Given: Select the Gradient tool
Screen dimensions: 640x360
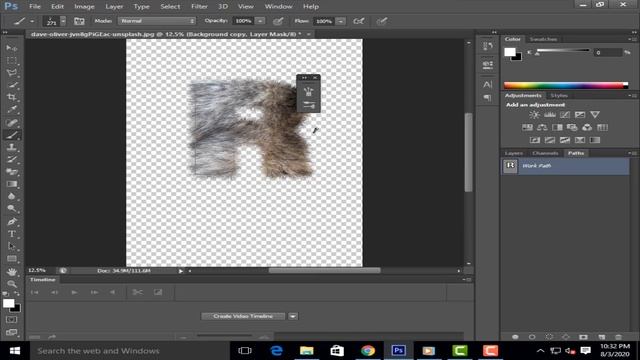Looking at the screenshot, I should (x=11, y=184).
